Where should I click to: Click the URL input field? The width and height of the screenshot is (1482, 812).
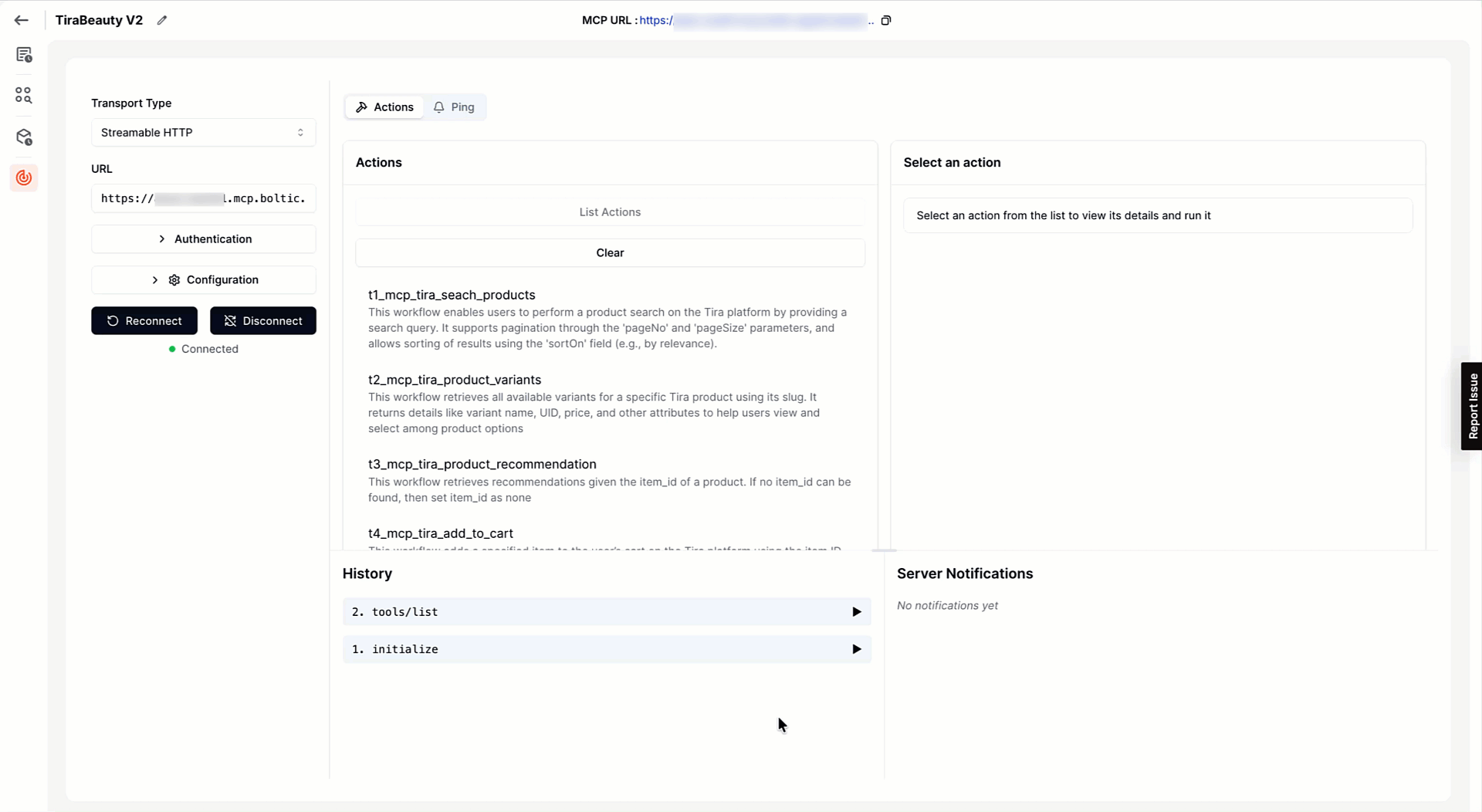204,198
